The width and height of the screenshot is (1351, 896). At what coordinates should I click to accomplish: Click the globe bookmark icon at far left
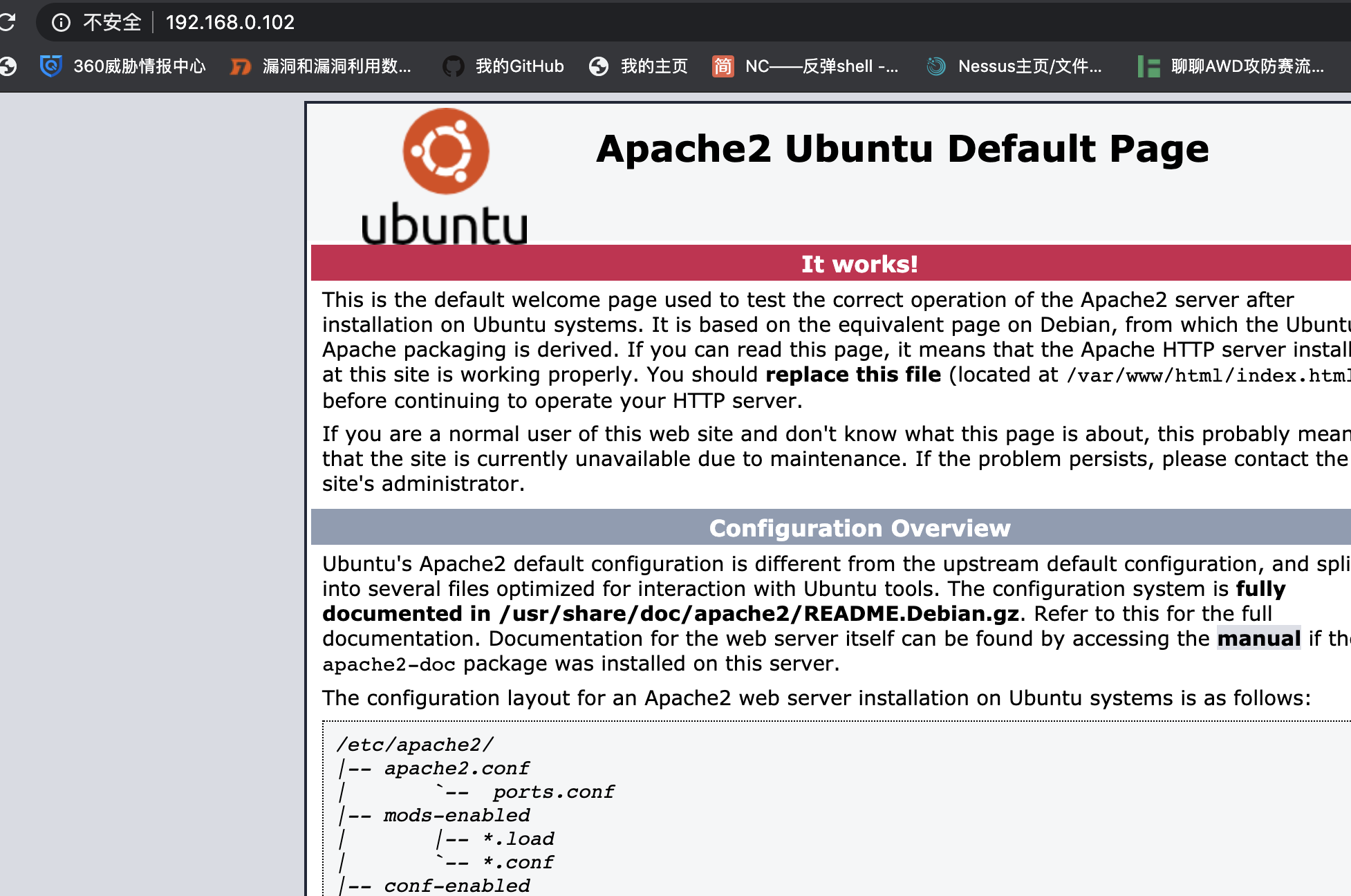click(x=8, y=66)
